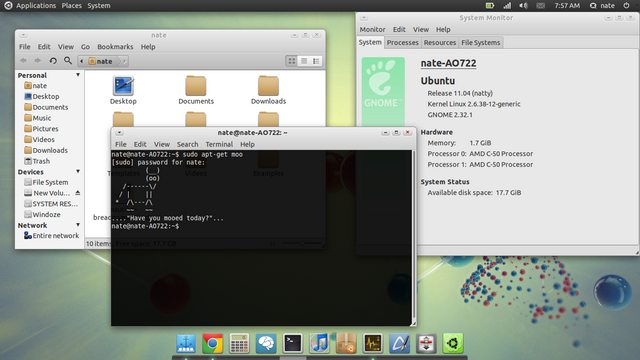The height and width of the screenshot is (360, 640).
Task: Open the System menu in top panel
Action: [99, 5]
